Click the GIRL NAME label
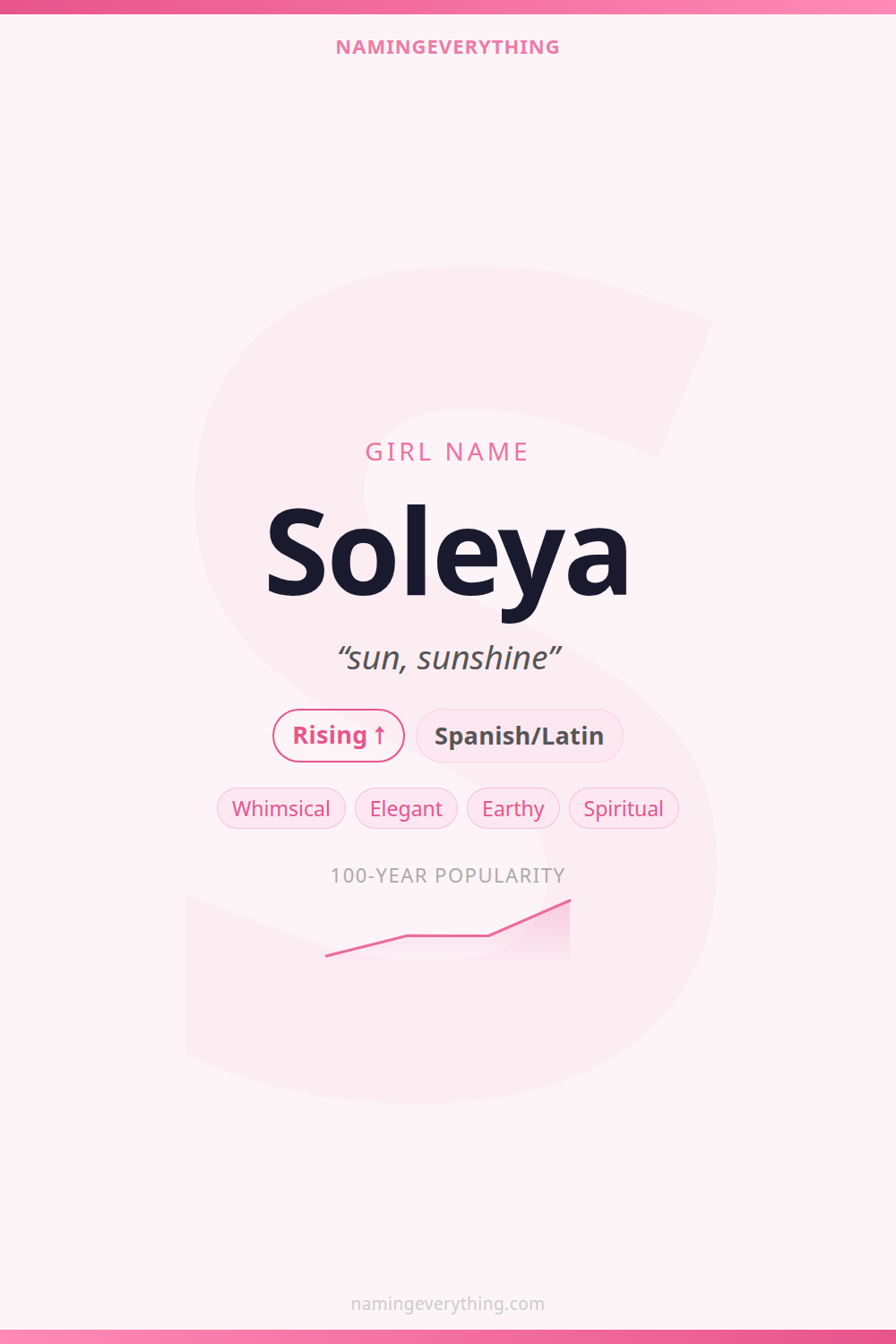 447,452
